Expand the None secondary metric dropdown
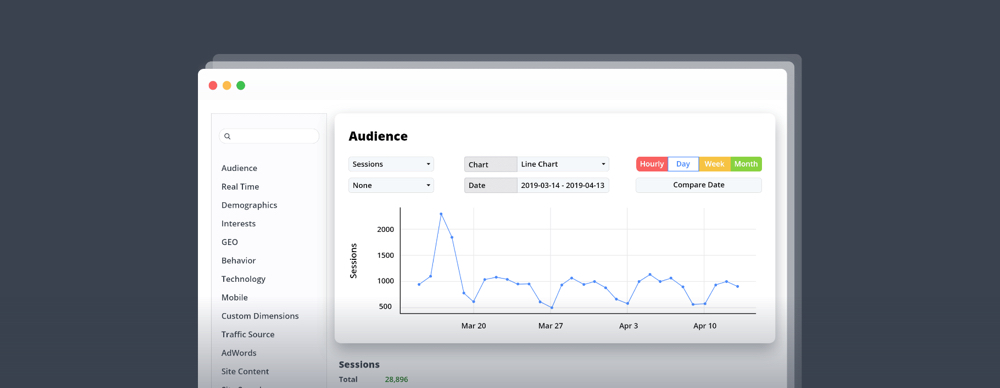This screenshot has height=388, width=1000. (391, 186)
